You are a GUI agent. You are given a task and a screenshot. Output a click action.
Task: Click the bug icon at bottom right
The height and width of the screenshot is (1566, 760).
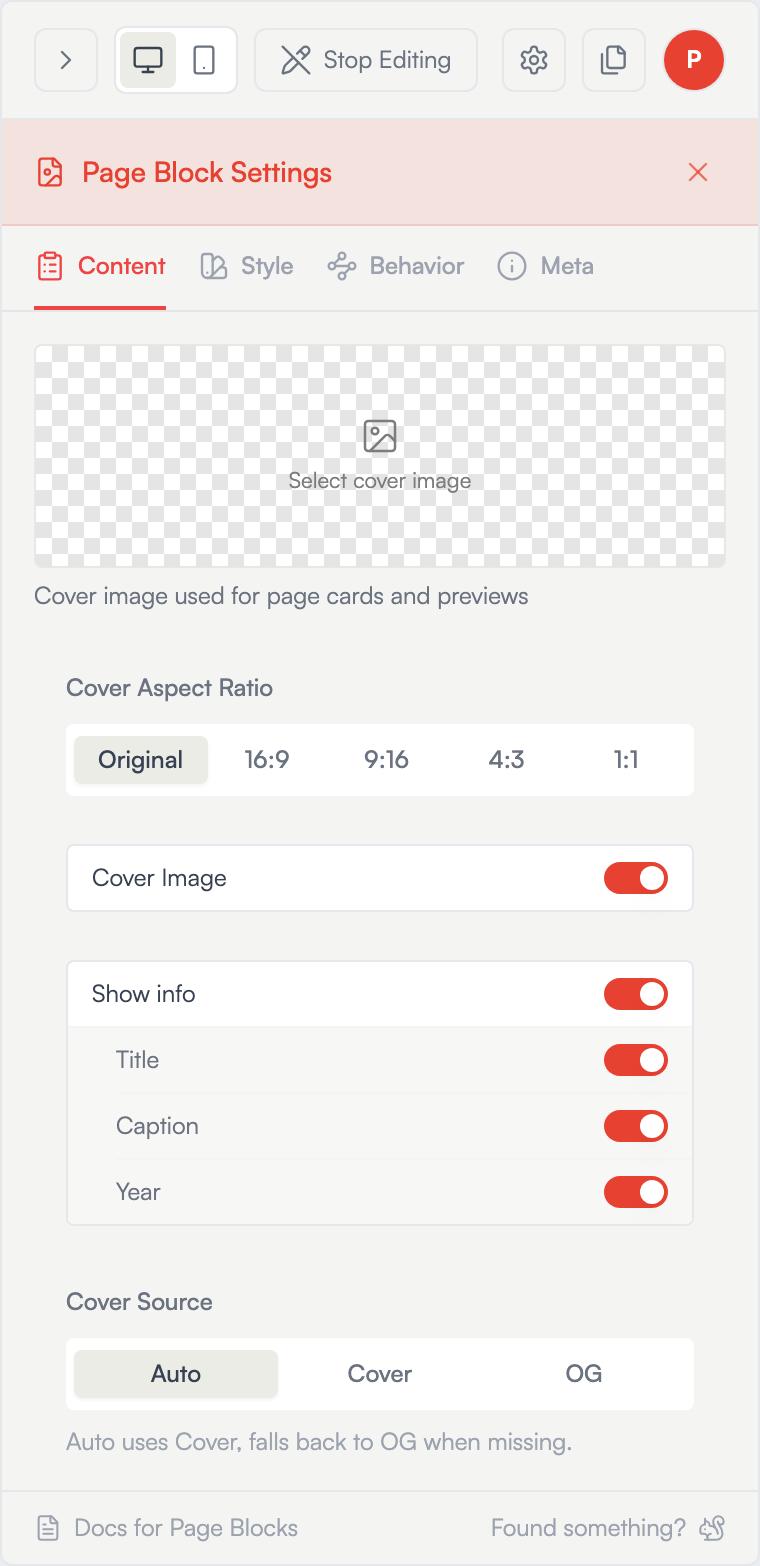tap(712, 1528)
